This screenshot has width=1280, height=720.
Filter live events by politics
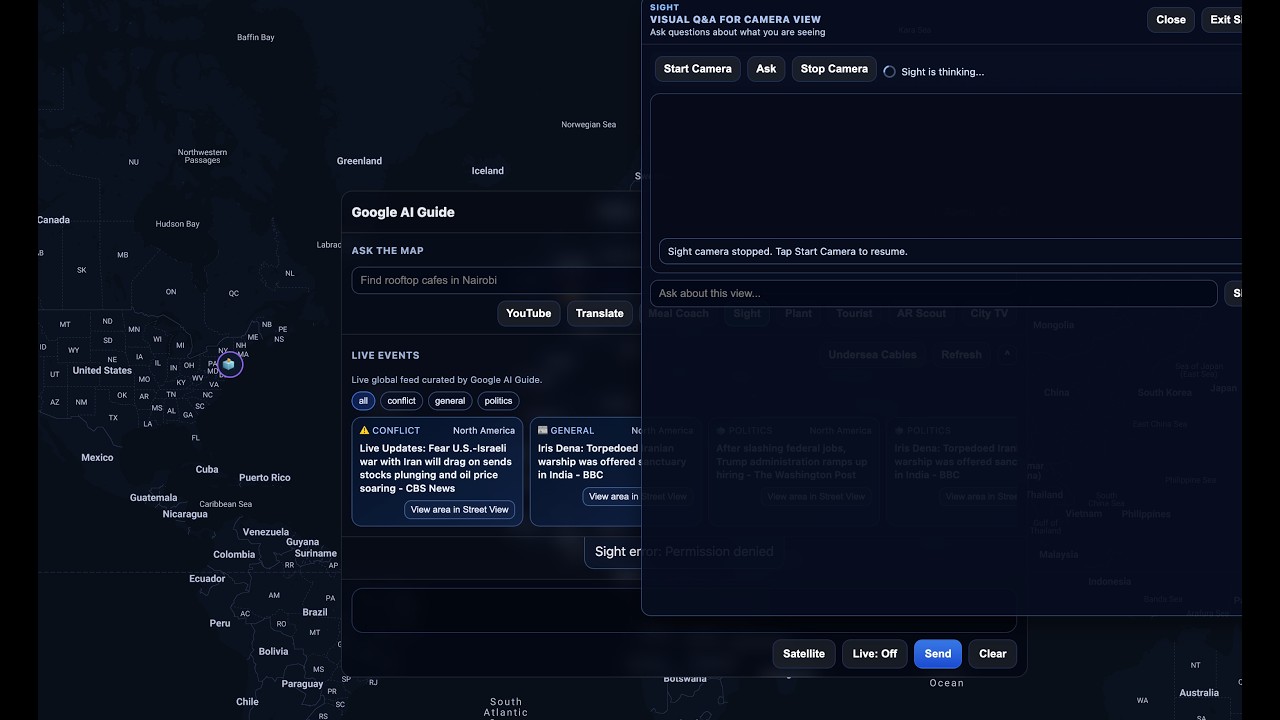498,401
